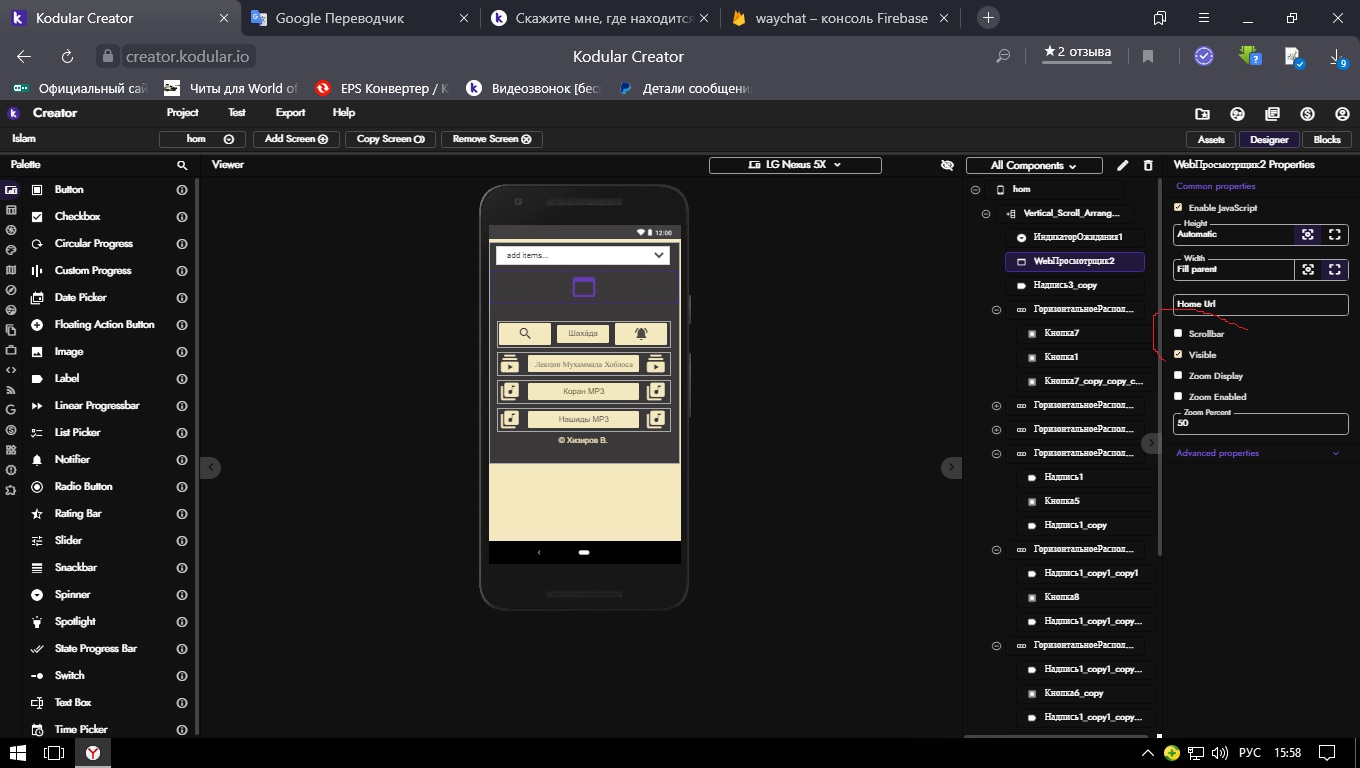Collapse the hom screen tree node

[x=975, y=189]
